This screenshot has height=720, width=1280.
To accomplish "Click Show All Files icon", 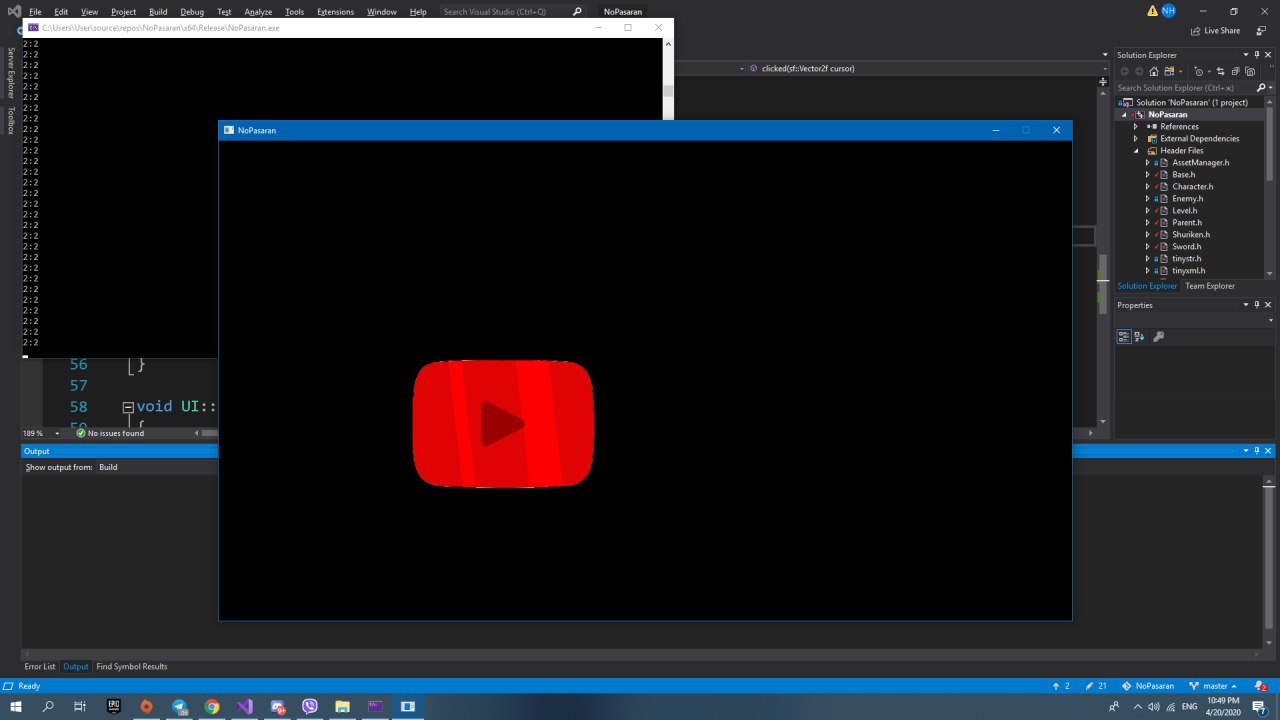I will pyautogui.click(x=1251, y=72).
